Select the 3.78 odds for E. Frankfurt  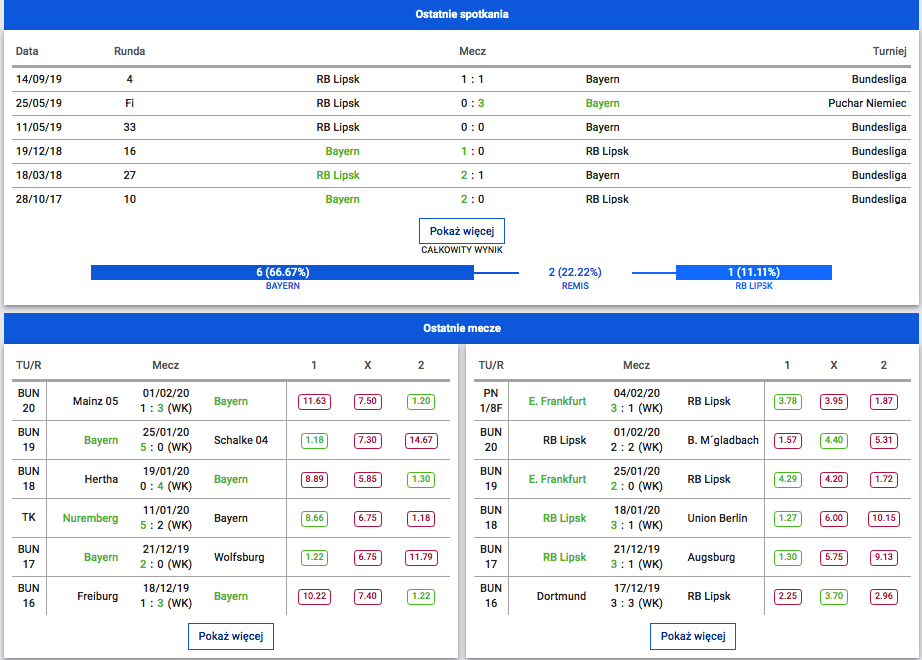(787, 401)
